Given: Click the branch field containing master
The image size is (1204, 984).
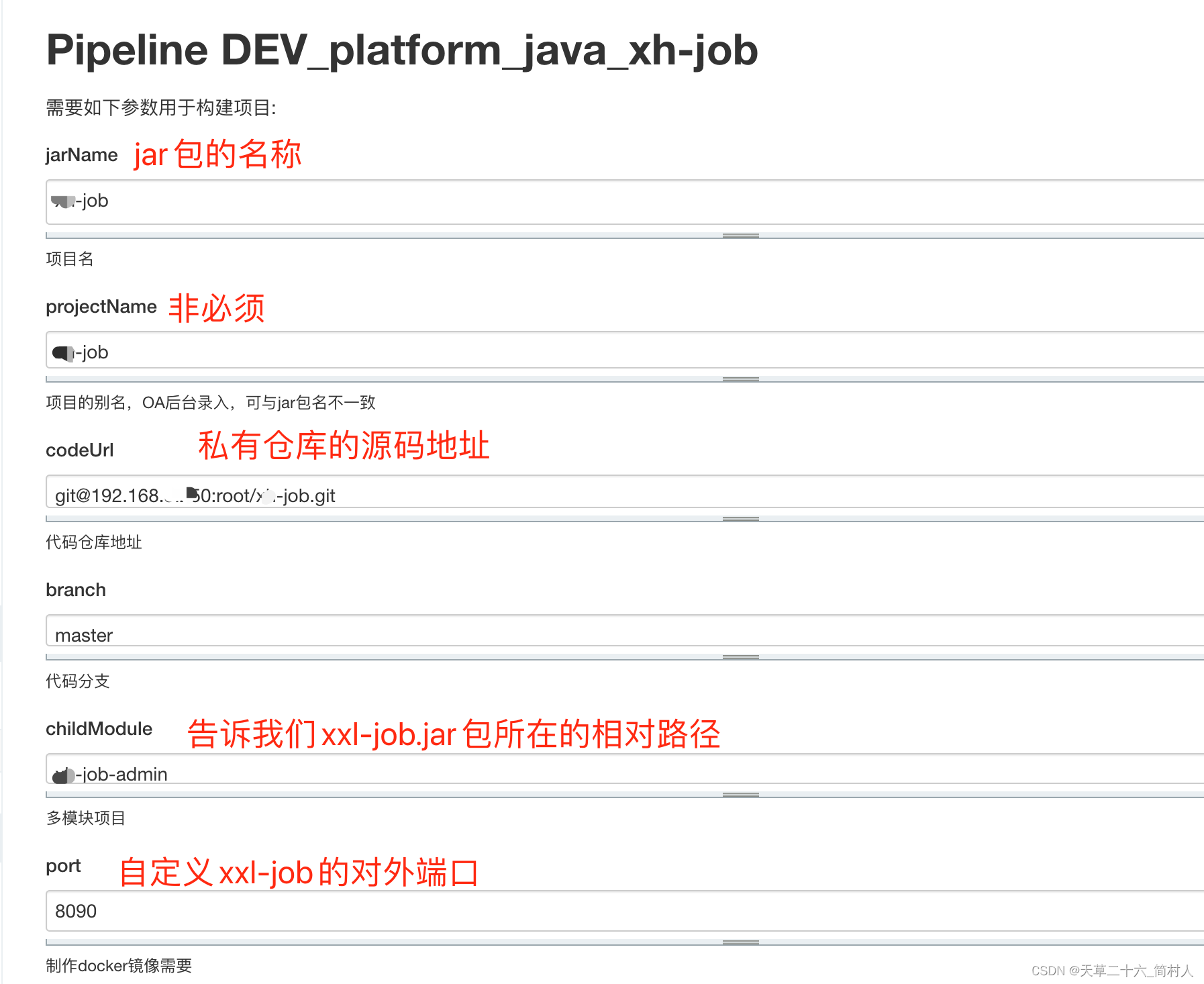Looking at the screenshot, I should (x=625, y=630).
